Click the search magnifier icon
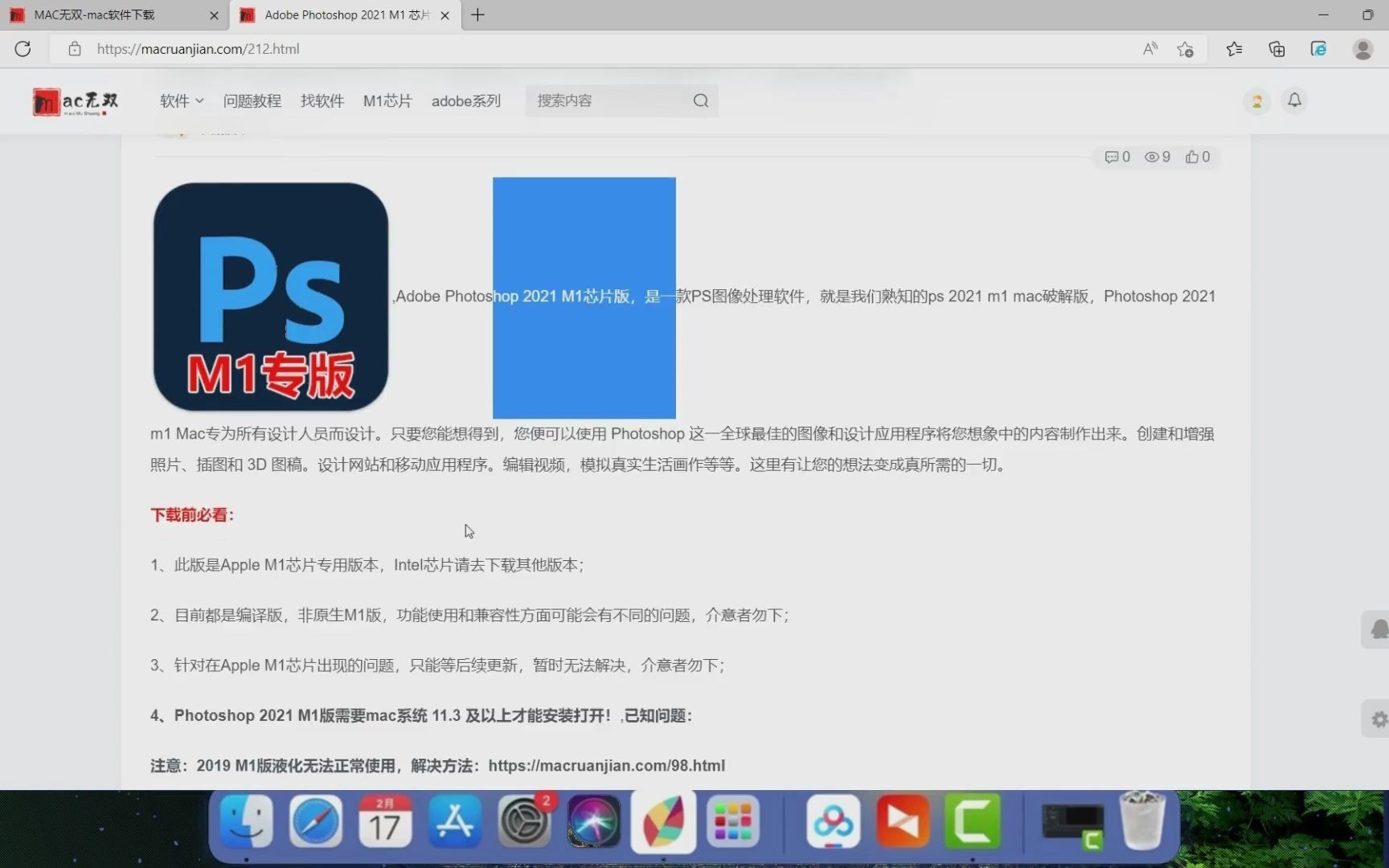Viewport: 1389px width, 868px height. pos(701,100)
